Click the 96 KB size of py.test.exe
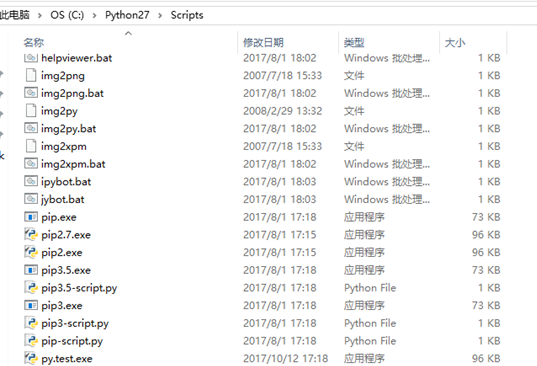This screenshot has height=366, width=537. (x=486, y=358)
